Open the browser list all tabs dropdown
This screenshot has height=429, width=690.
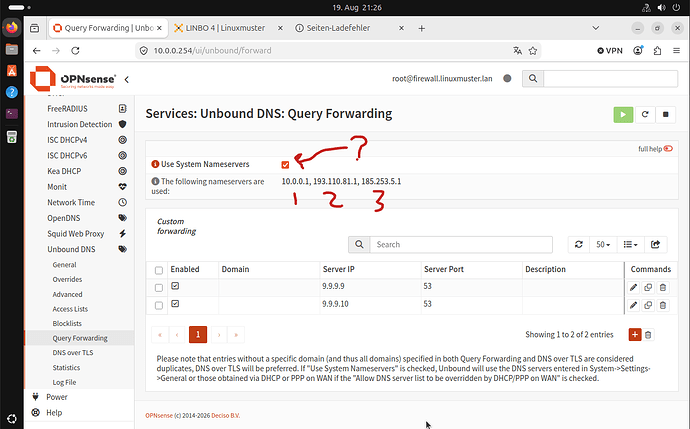(595, 28)
